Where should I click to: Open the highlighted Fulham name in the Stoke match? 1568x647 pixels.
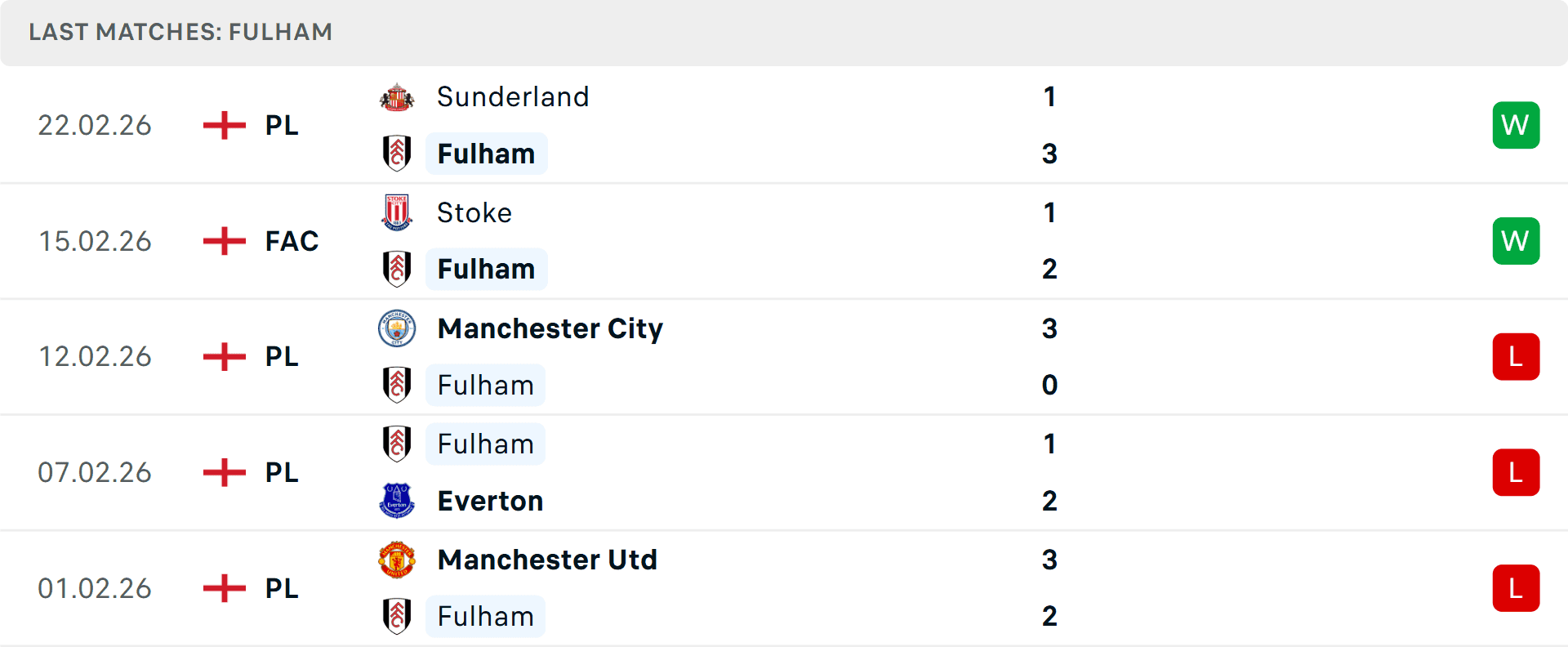pyautogui.click(x=486, y=269)
